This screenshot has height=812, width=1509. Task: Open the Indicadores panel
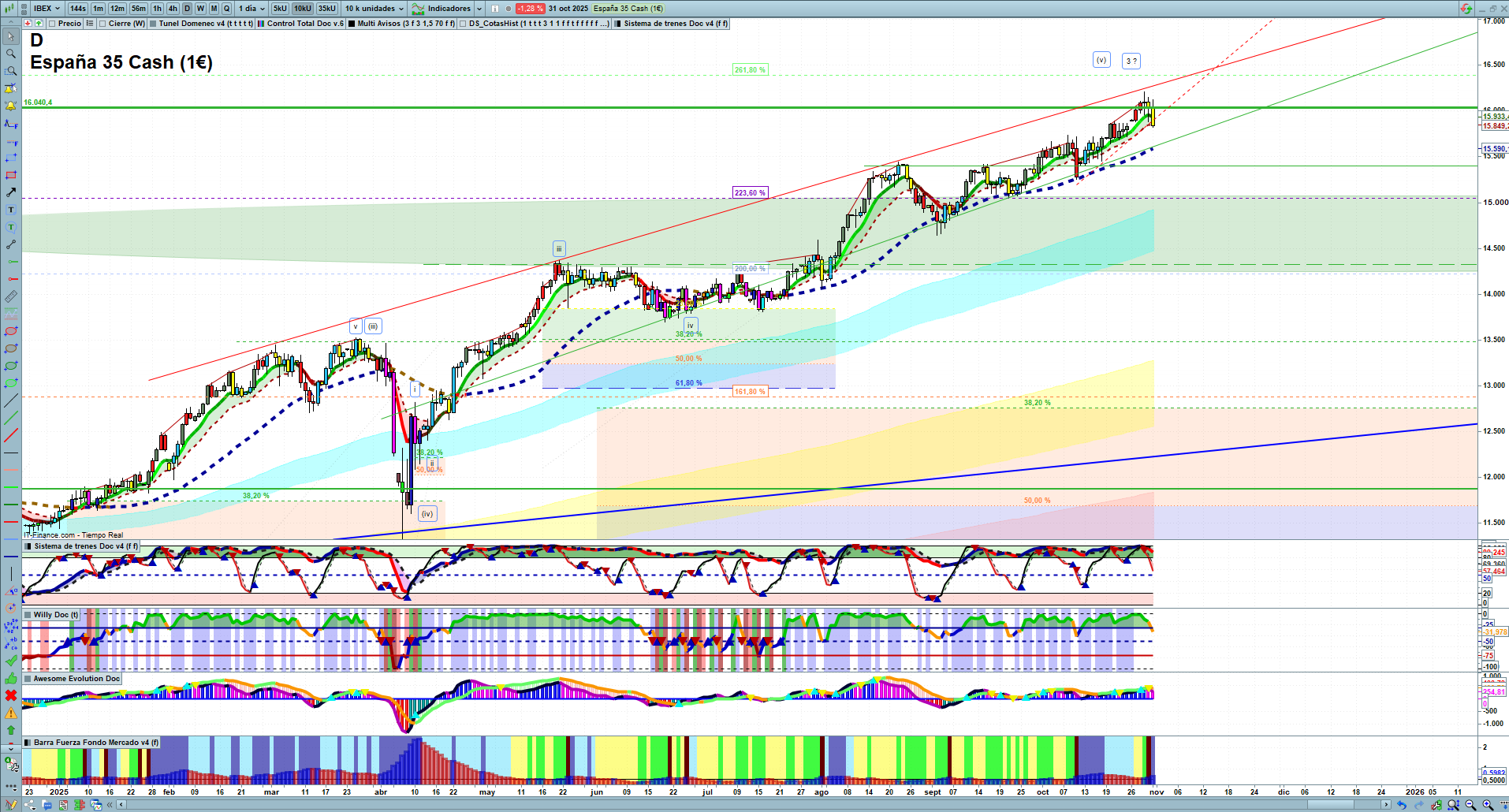click(442, 9)
